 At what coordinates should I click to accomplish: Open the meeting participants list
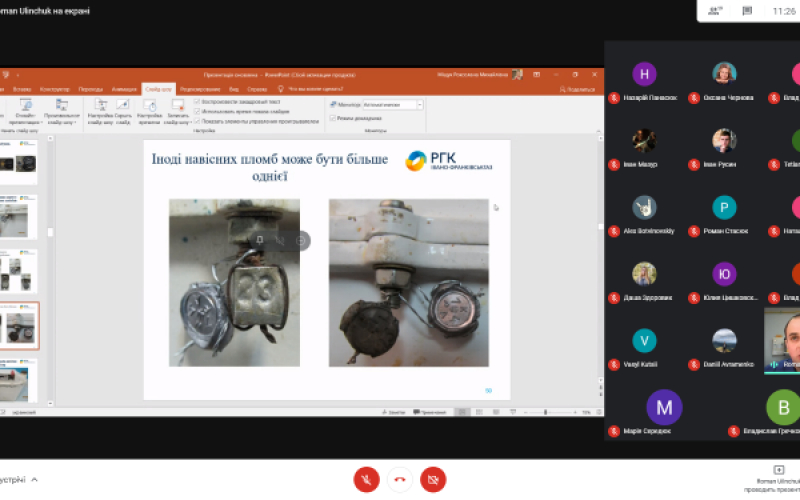pyautogui.click(x=715, y=11)
